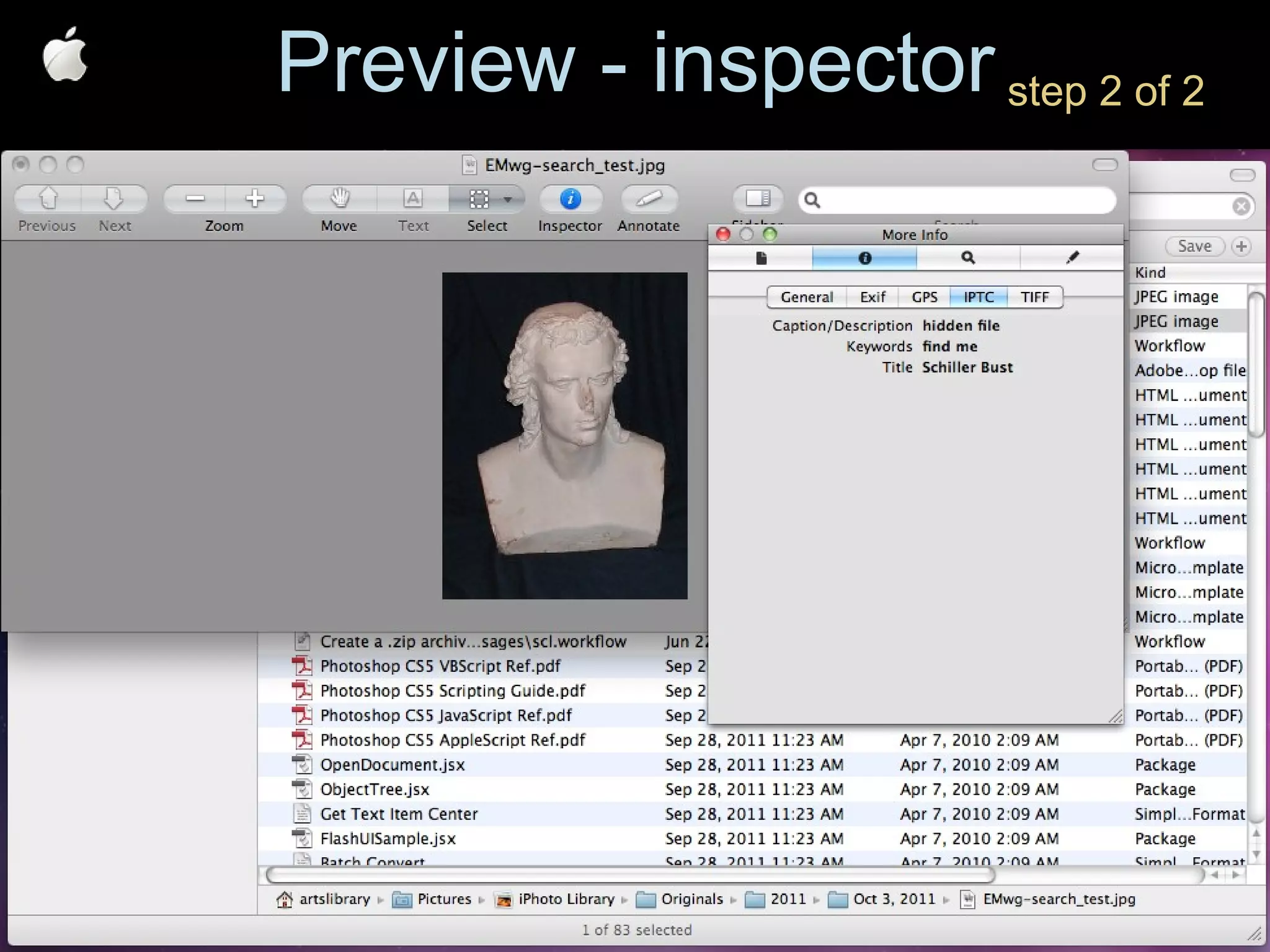Clear the Finder search field
Screen dimensions: 1270x952
1241,206
